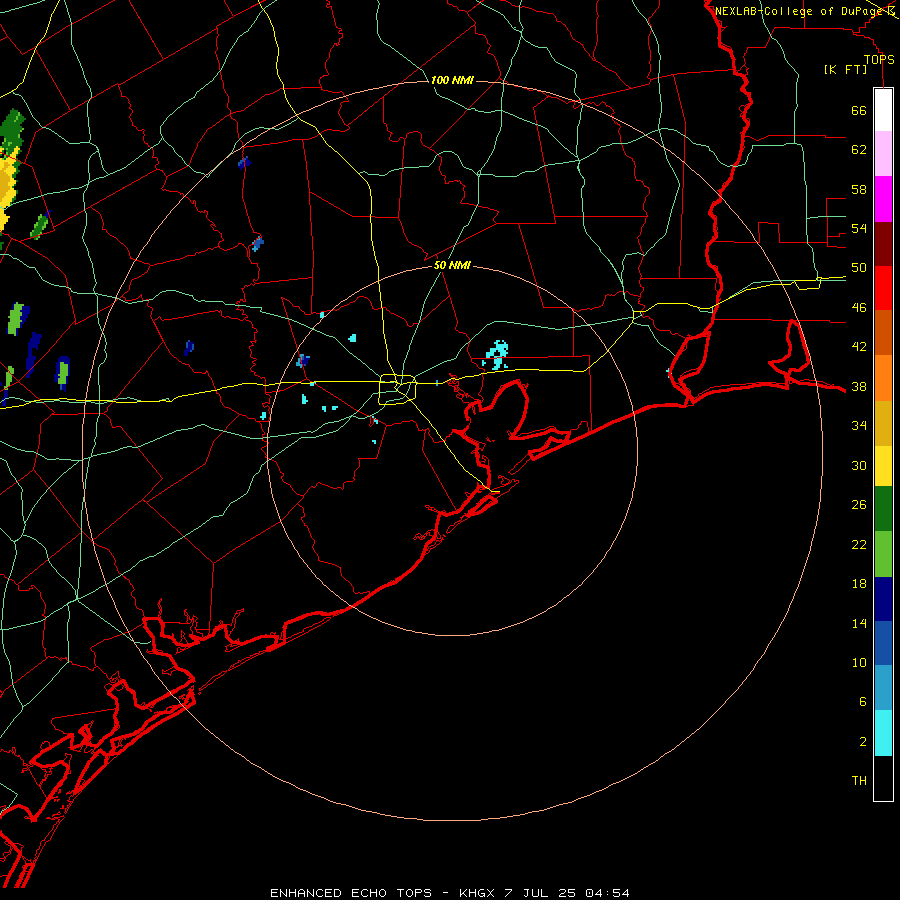The width and height of the screenshot is (900, 900).
Task: Click the 'KHGX' station ID in footer
Action: click(x=476, y=893)
